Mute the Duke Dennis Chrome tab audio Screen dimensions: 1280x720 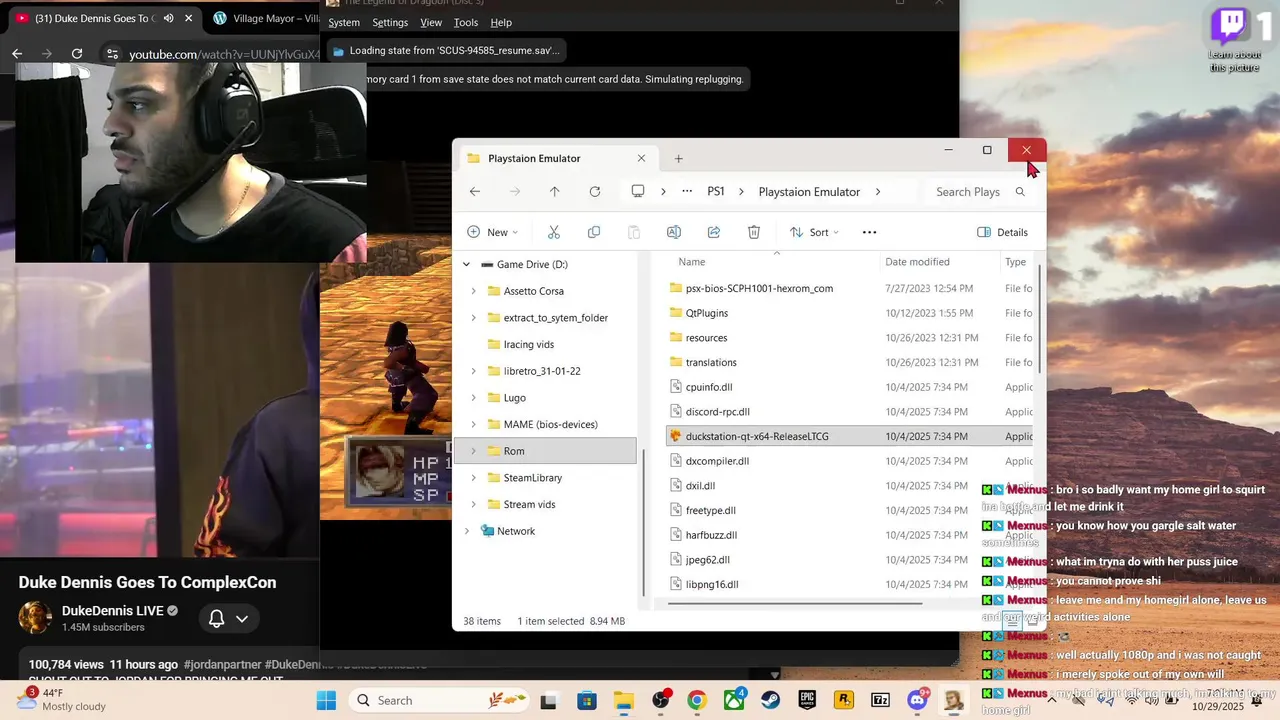point(168,18)
